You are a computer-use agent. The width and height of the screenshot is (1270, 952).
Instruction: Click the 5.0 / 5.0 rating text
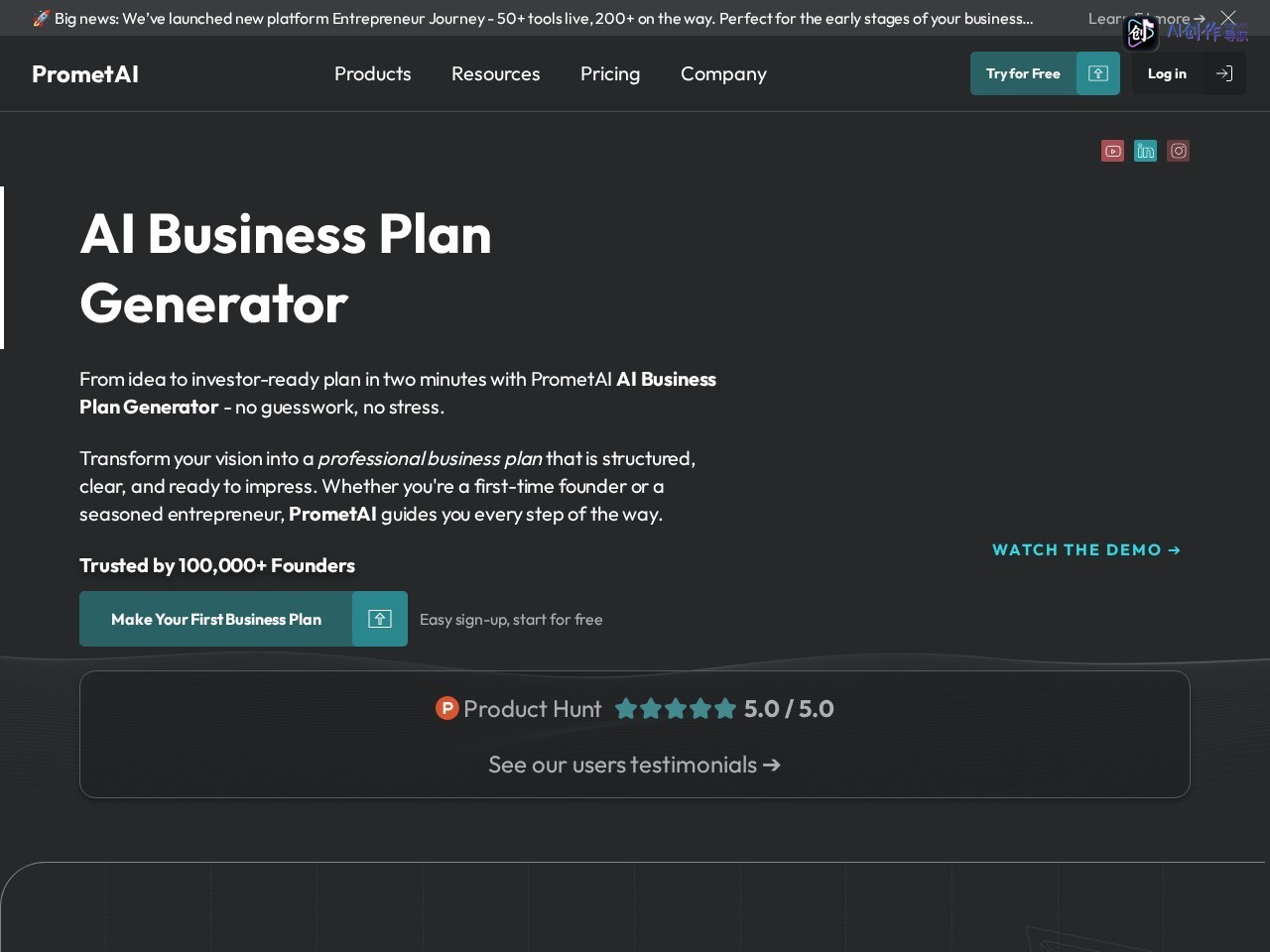click(x=789, y=708)
